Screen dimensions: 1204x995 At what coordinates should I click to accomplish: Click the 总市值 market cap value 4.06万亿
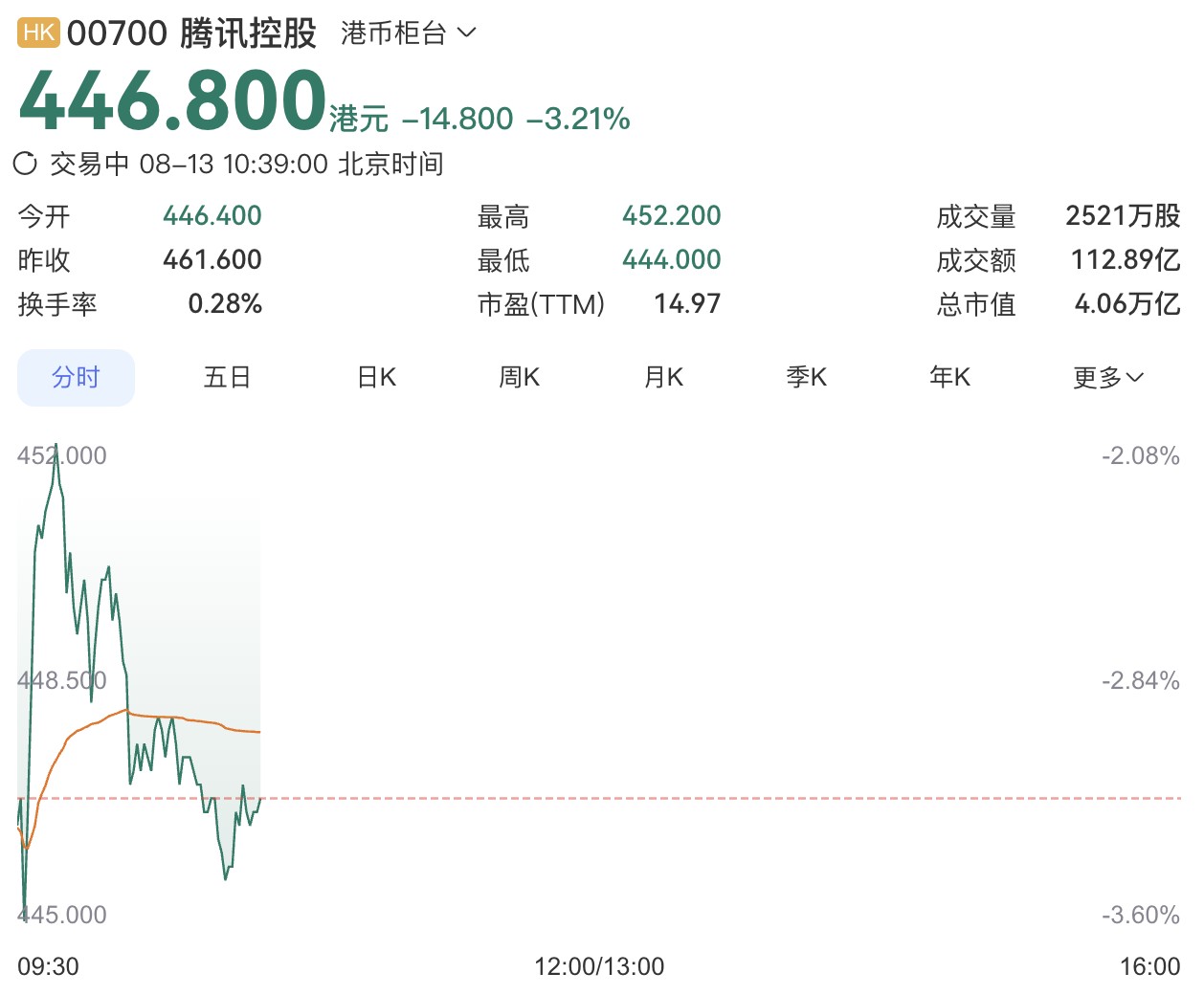(1127, 304)
